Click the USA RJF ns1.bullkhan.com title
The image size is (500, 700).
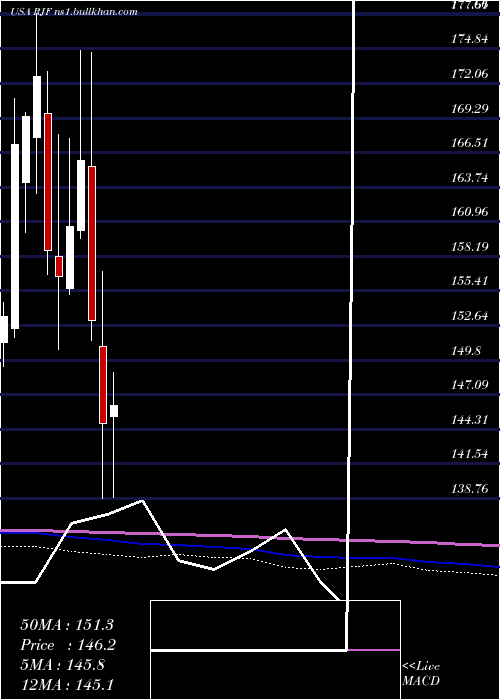tap(74, 12)
